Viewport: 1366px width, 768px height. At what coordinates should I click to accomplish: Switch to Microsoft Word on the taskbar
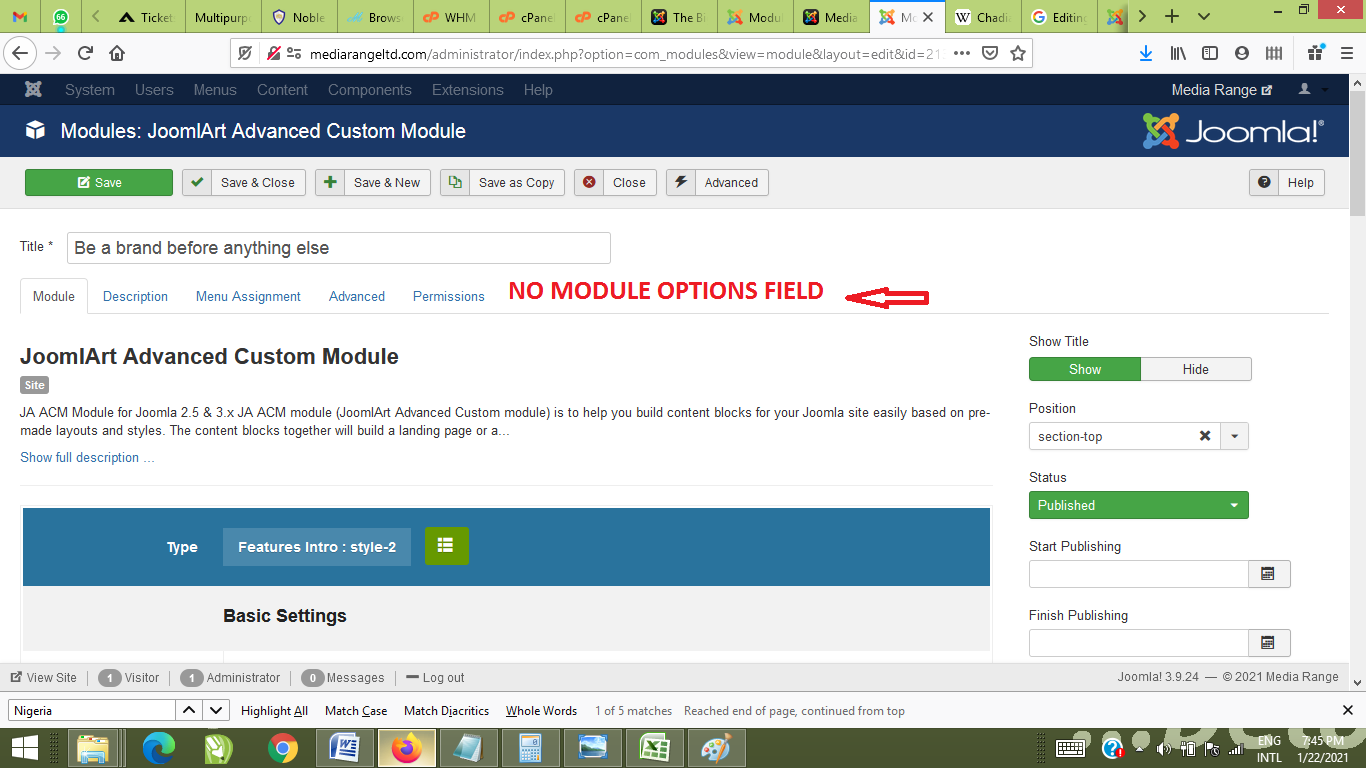click(x=345, y=748)
